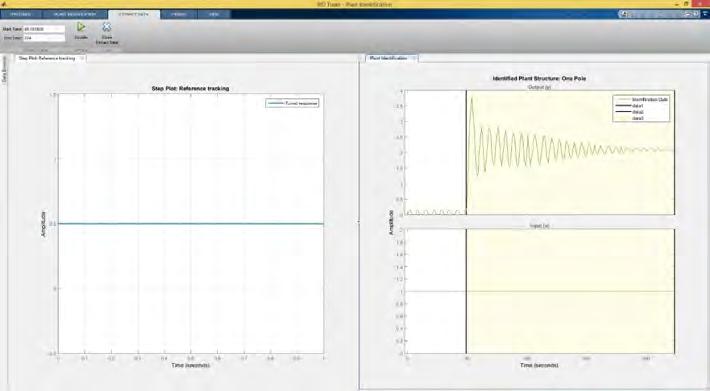Close the Step Plot: Reference tracking tab

(82, 58)
